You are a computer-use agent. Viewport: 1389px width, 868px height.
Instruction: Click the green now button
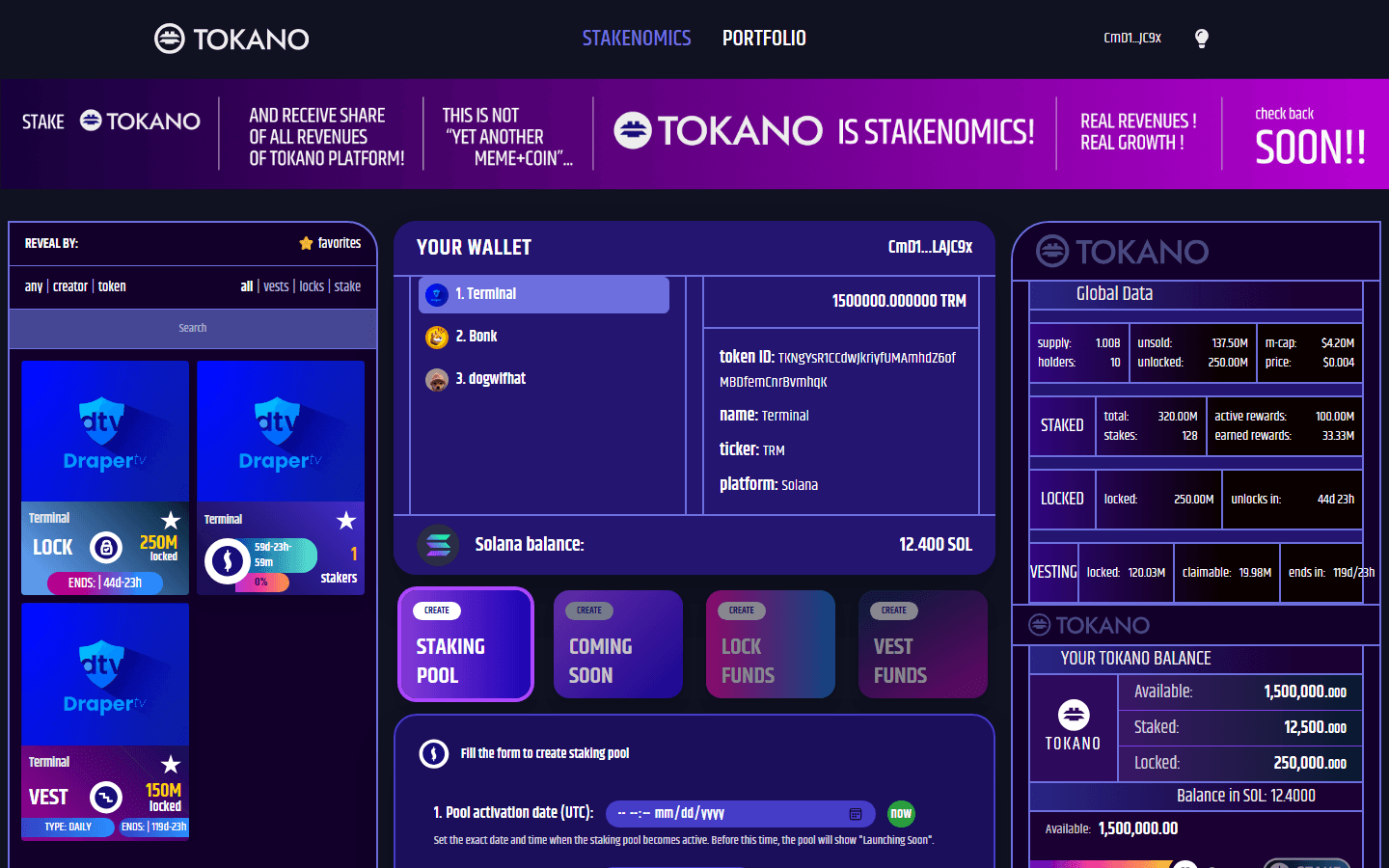click(901, 814)
